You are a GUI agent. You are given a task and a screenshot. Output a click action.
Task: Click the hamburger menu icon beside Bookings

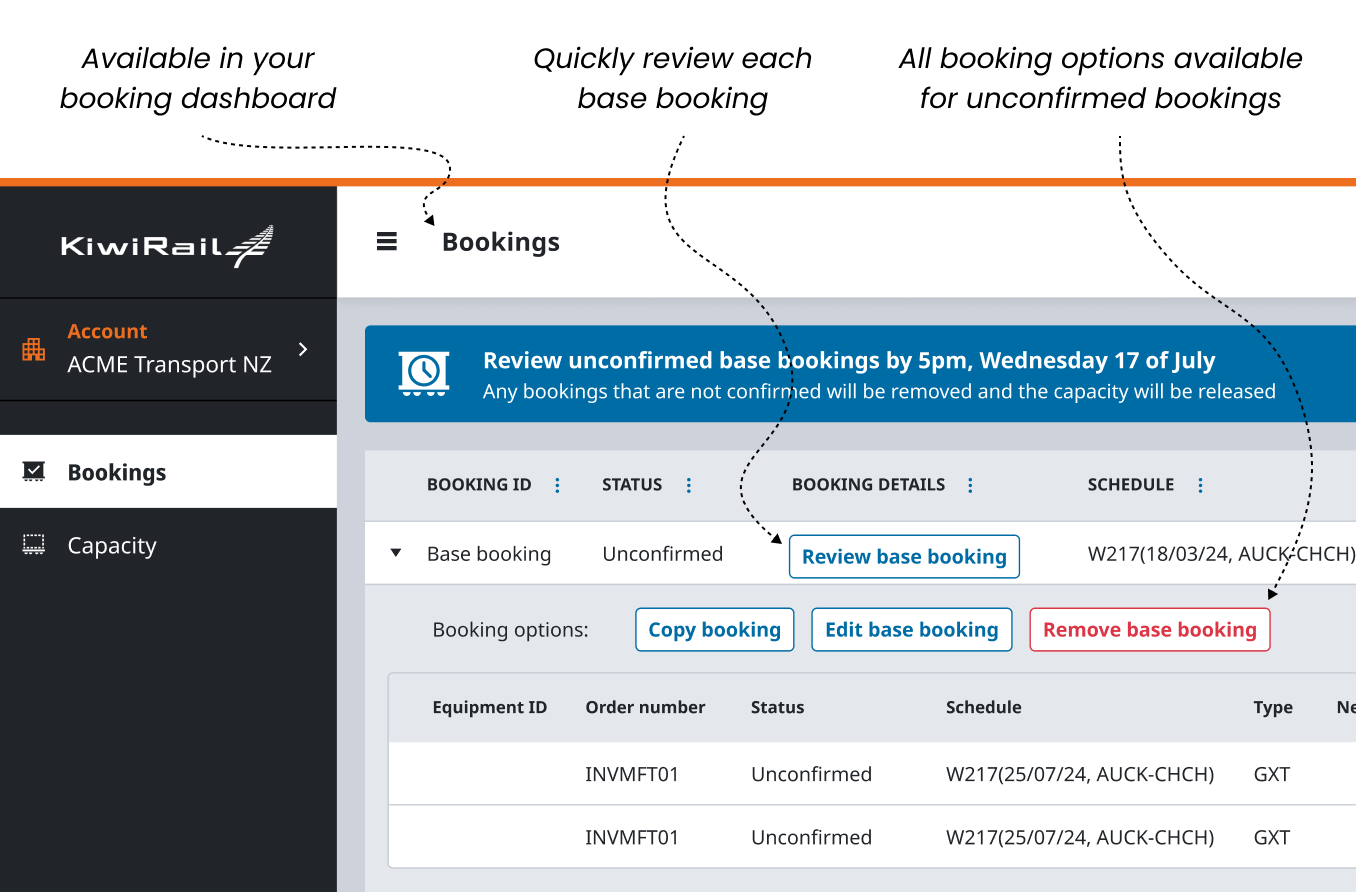click(x=387, y=242)
